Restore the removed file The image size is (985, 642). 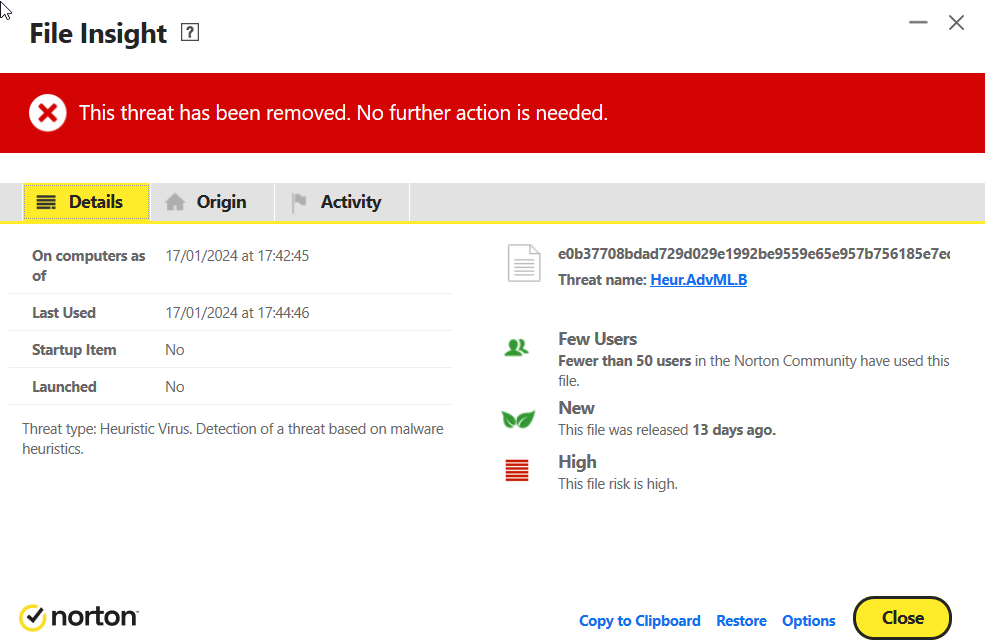click(x=741, y=621)
